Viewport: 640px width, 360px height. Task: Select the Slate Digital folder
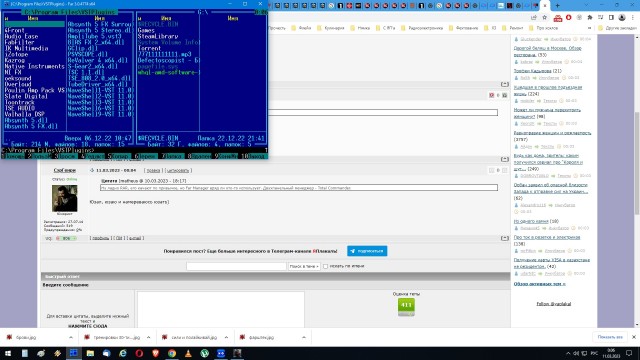click(x=26, y=96)
